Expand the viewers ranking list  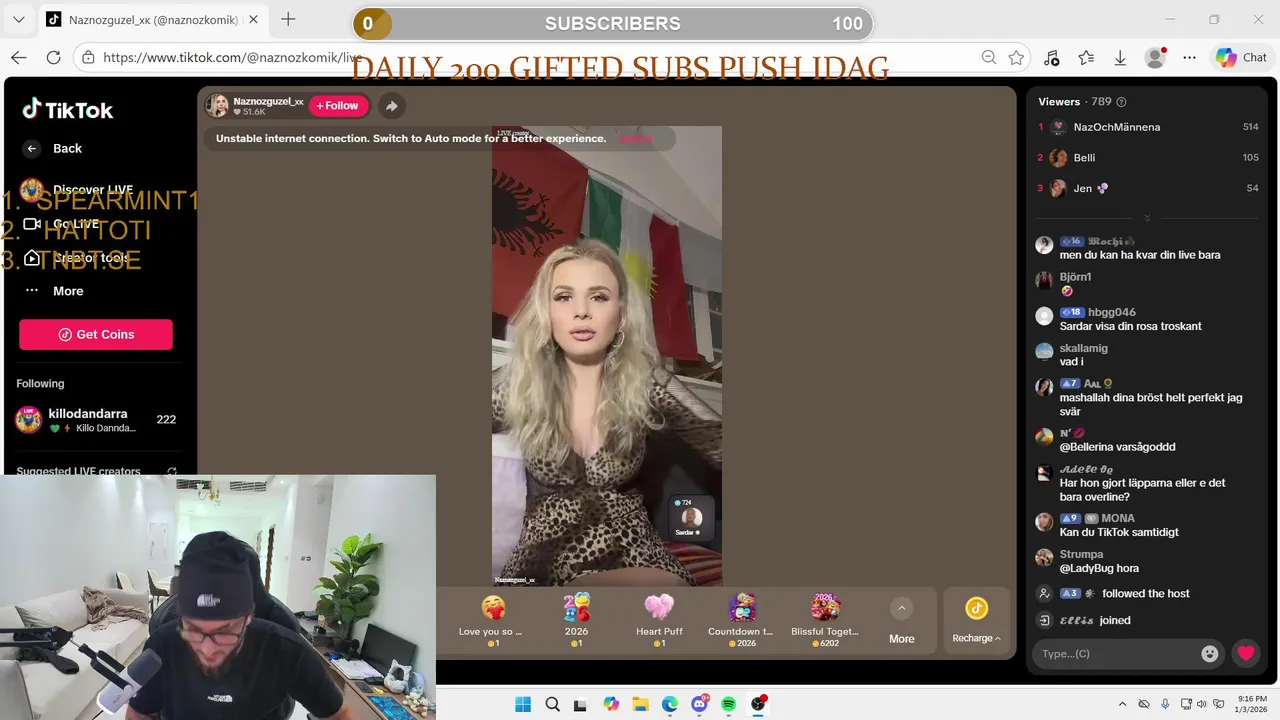1147,217
